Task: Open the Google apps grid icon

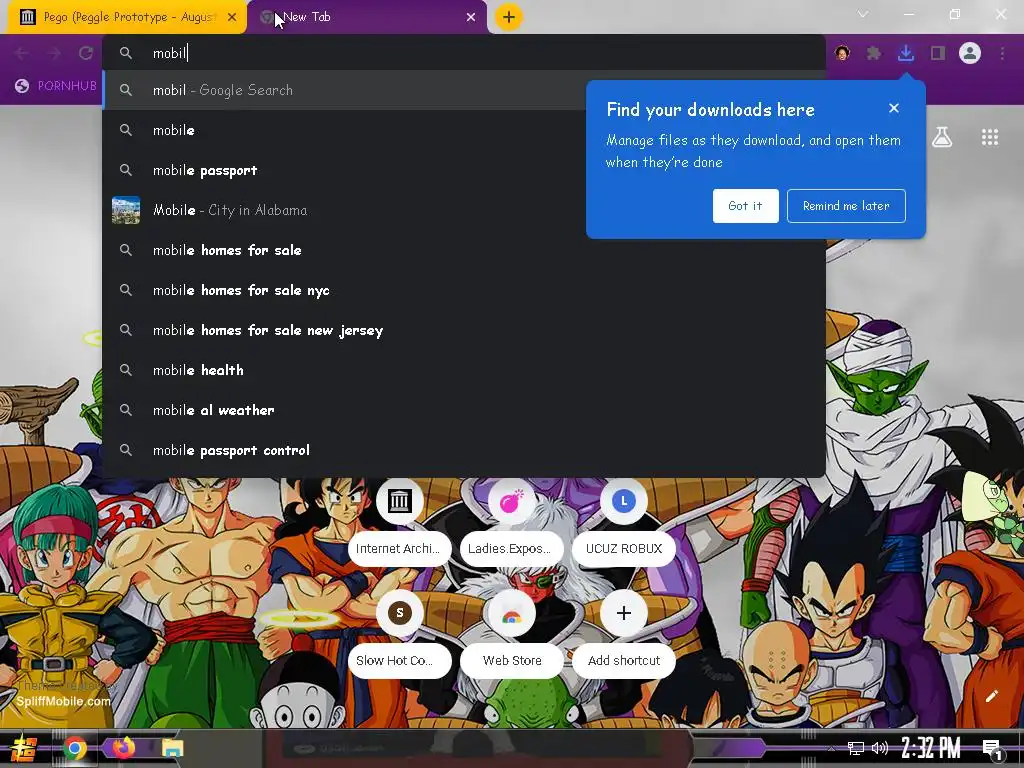Action: [989, 137]
